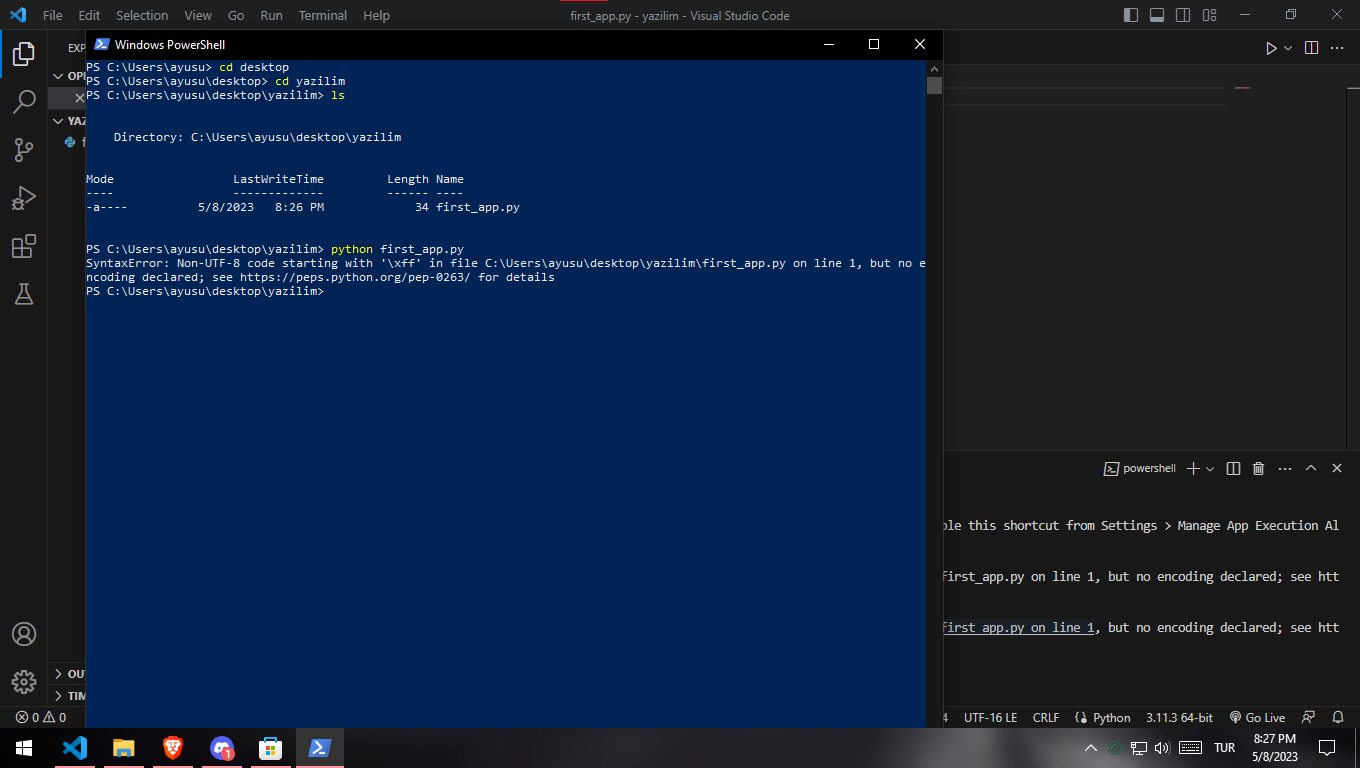Screen dimensions: 1360x768
Task: Expand the Outline section
Action: click(x=57, y=674)
